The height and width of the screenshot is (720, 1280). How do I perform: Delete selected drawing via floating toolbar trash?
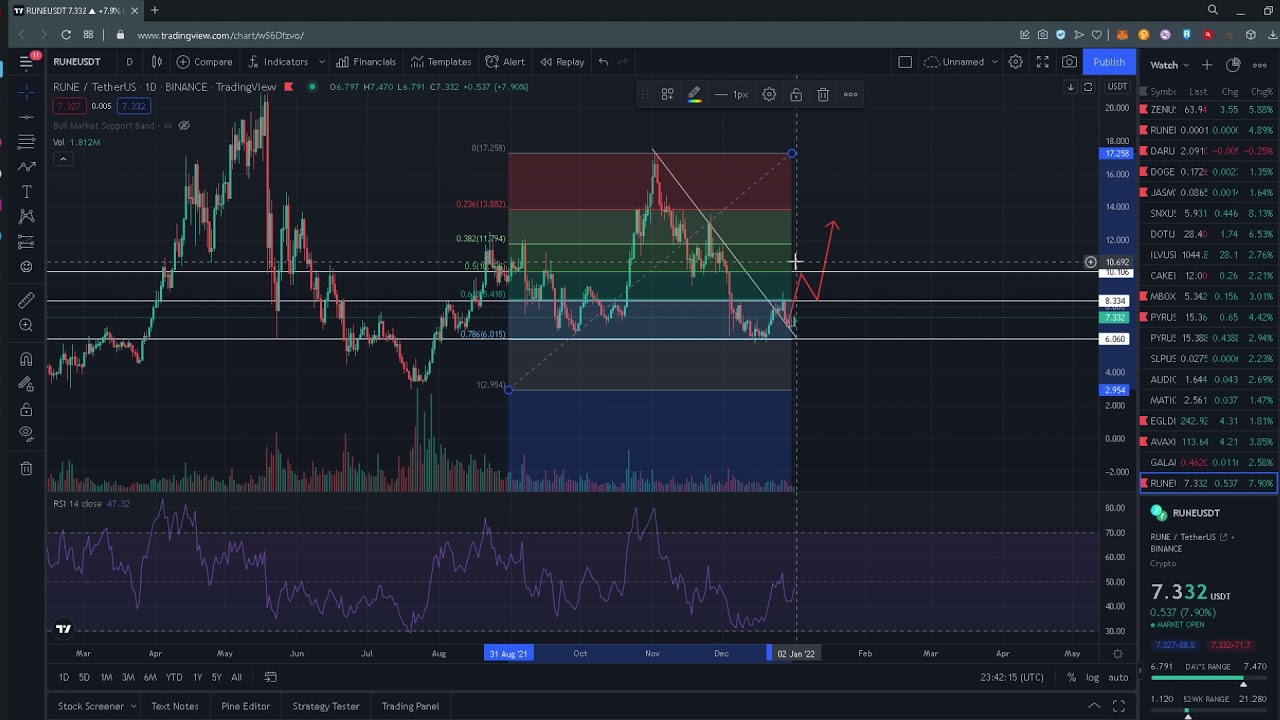pos(823,94)
